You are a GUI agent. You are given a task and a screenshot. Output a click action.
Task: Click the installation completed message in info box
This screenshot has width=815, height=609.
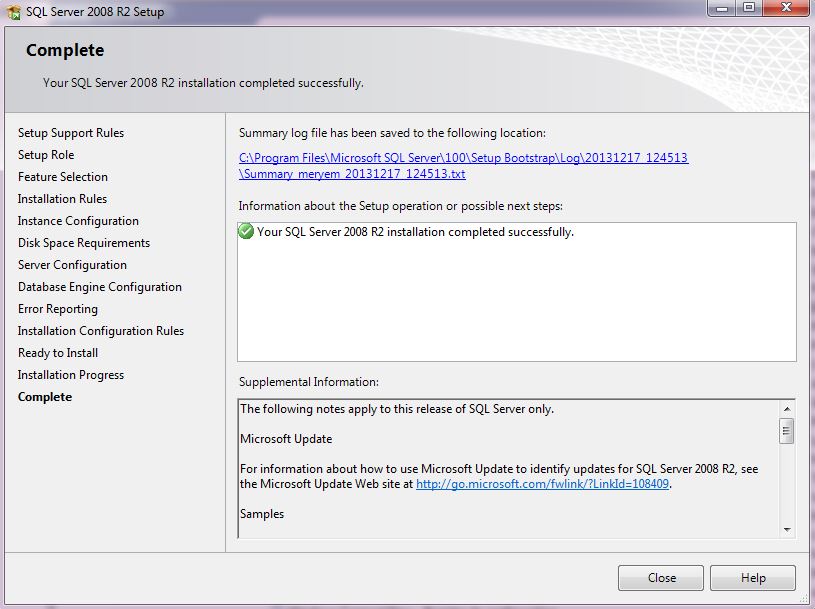click(x=415, y=232)
